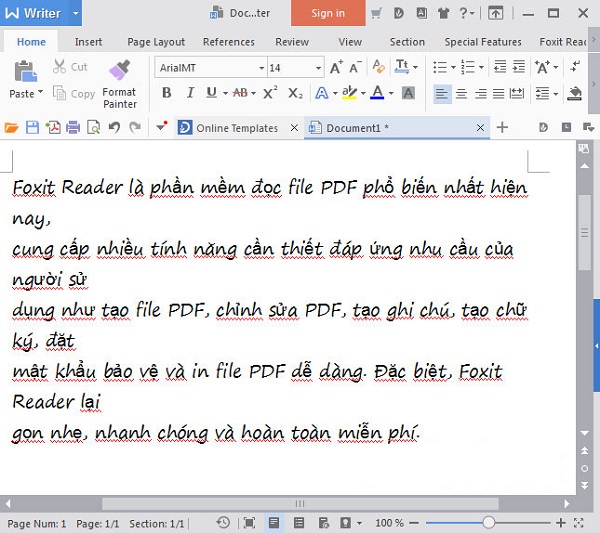Close the Online Templates tab
The width and height of the screenshot is (600, 533).
(294, 128)
